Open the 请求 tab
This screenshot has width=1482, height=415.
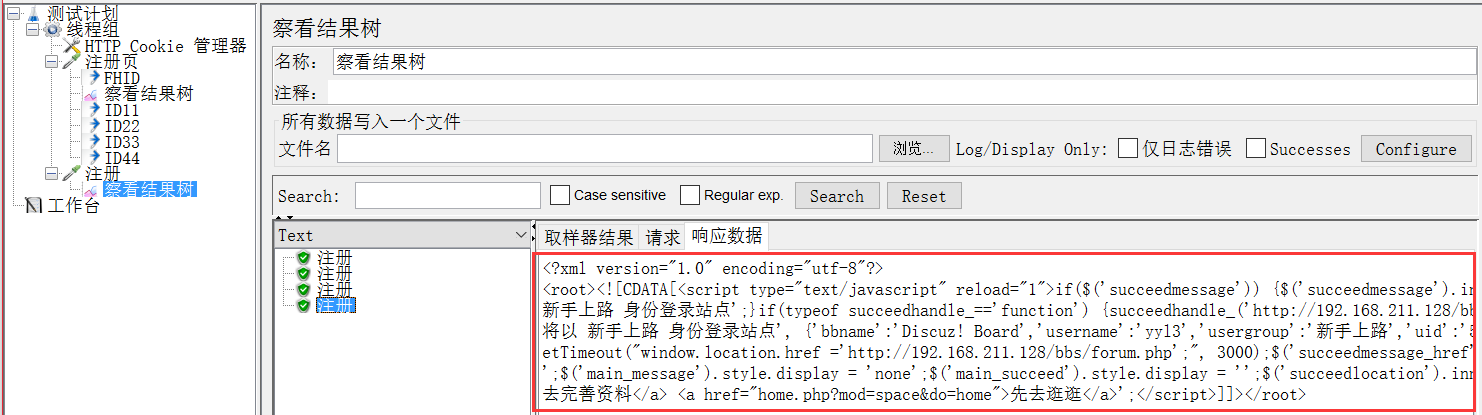(663, 237)
